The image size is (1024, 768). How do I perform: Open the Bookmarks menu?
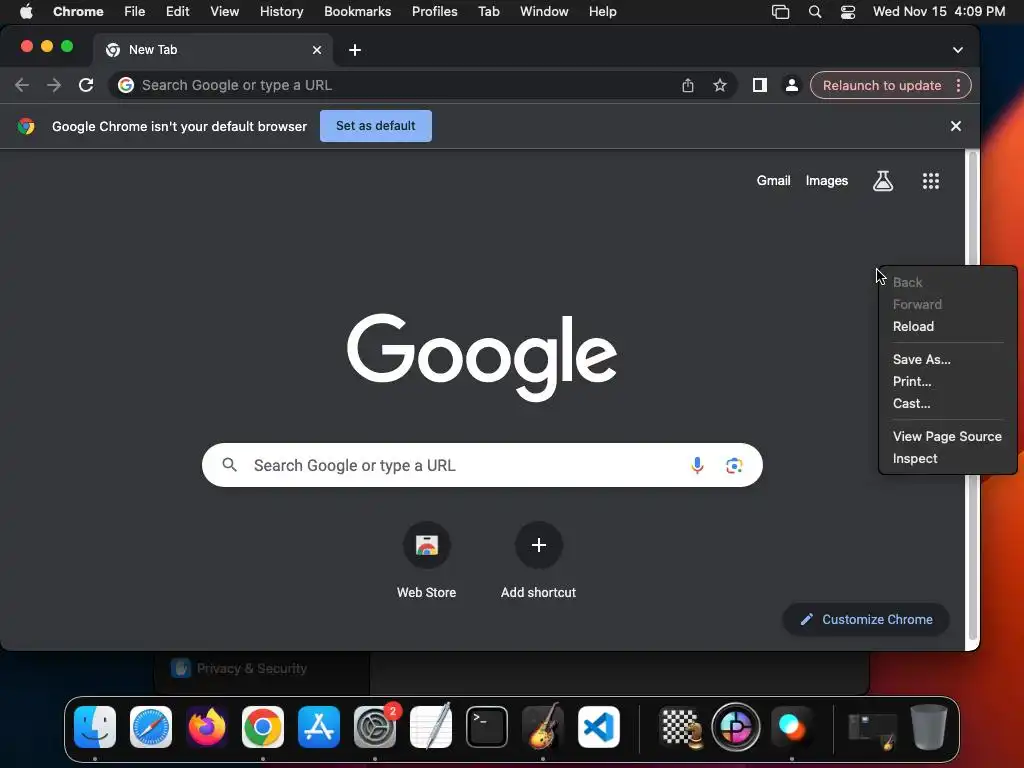pos(357,12)
